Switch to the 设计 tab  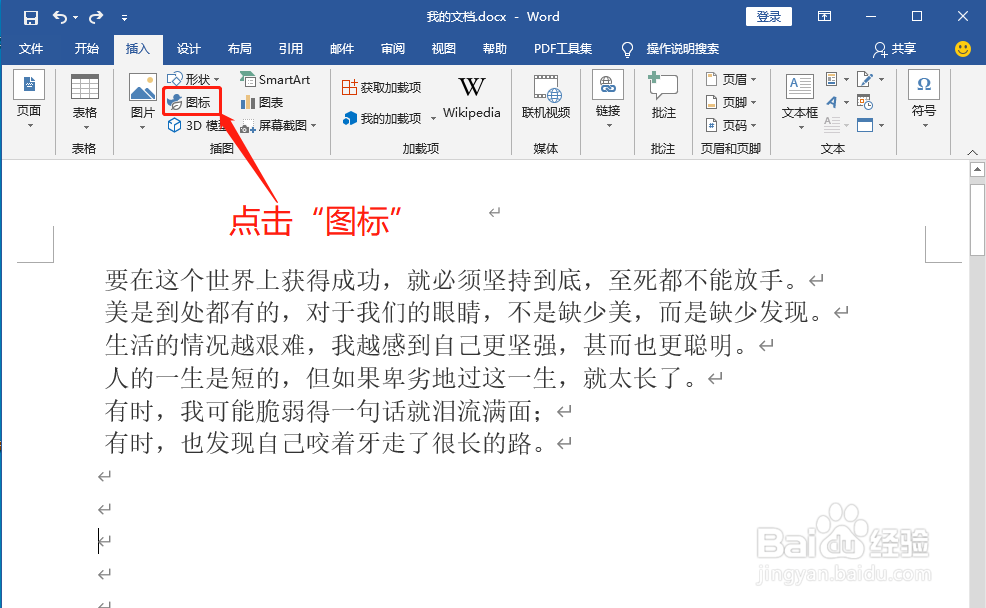pos(188,48)
